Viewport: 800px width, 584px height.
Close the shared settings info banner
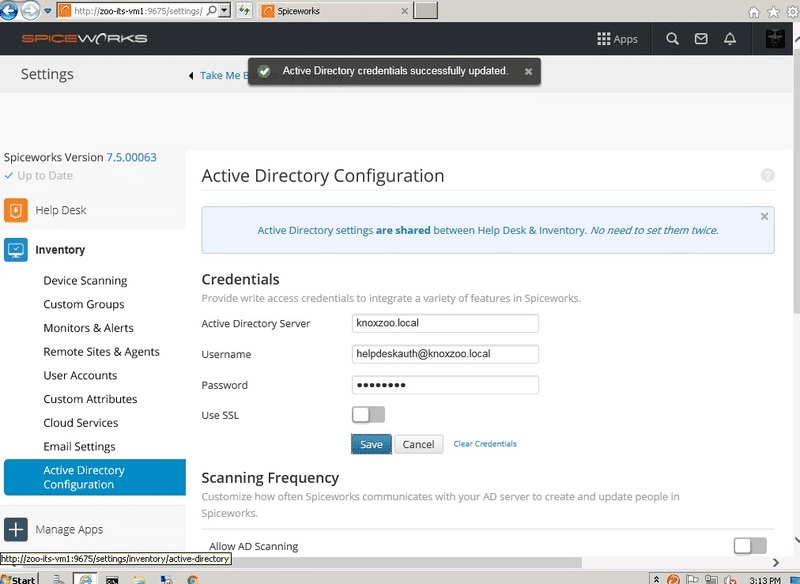point(764,216)
